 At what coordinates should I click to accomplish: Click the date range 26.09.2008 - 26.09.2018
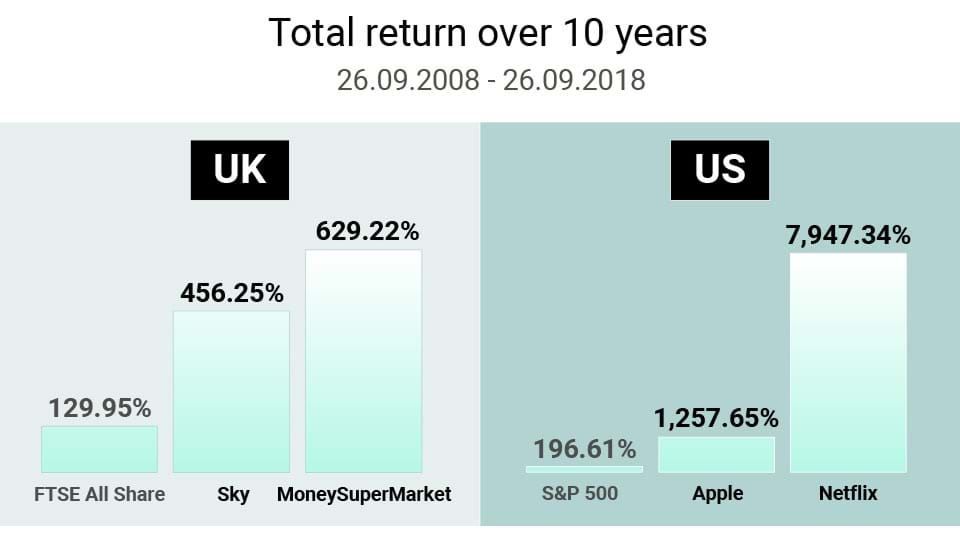click(491, 80)
